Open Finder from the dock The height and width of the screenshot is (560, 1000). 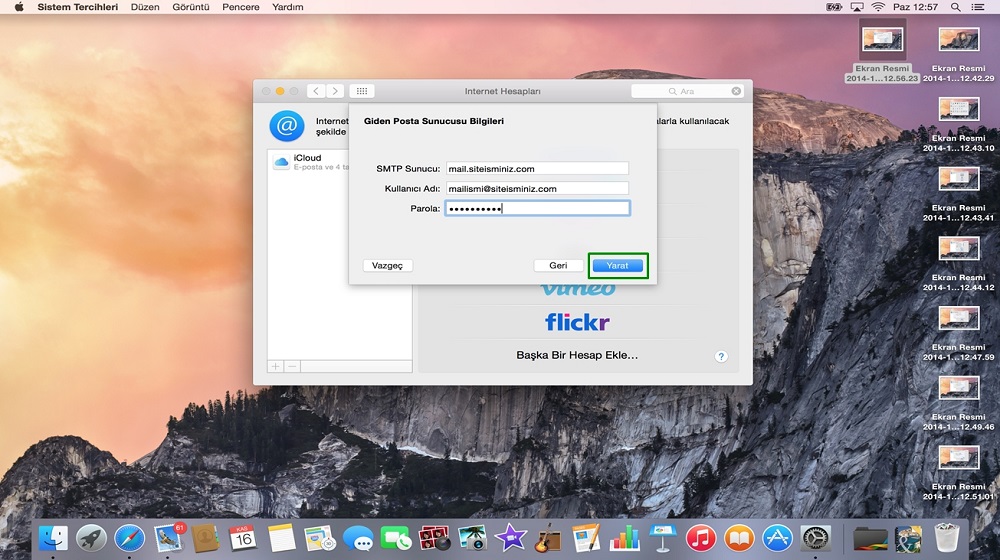53,538
